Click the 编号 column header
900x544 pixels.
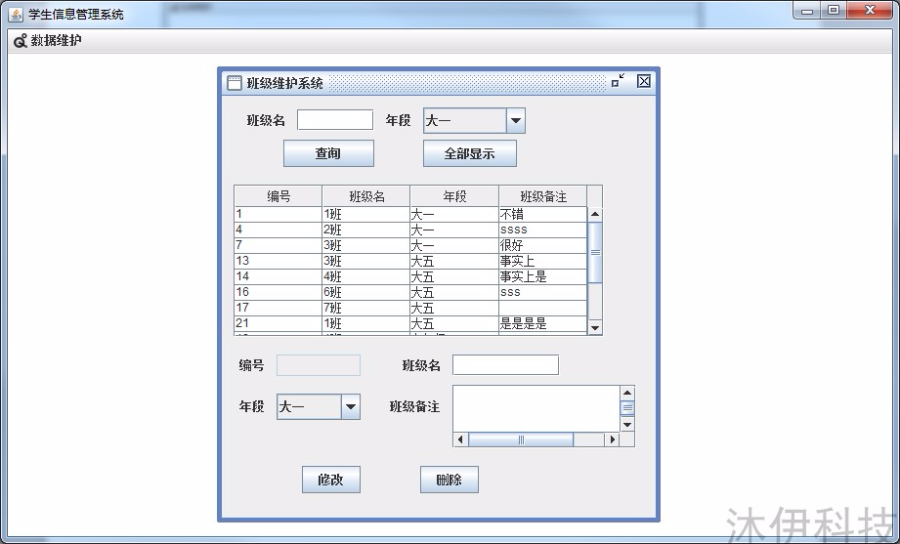coord(278,196)
